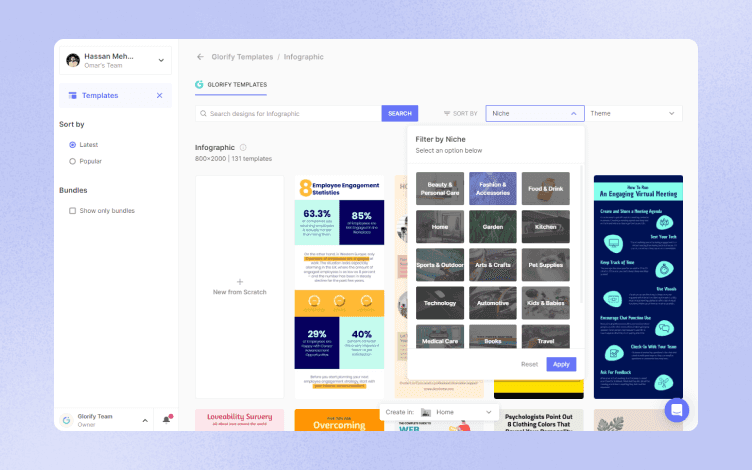Enable Show only bundles checkbox

pyautogui.click(x=72, y=211)
